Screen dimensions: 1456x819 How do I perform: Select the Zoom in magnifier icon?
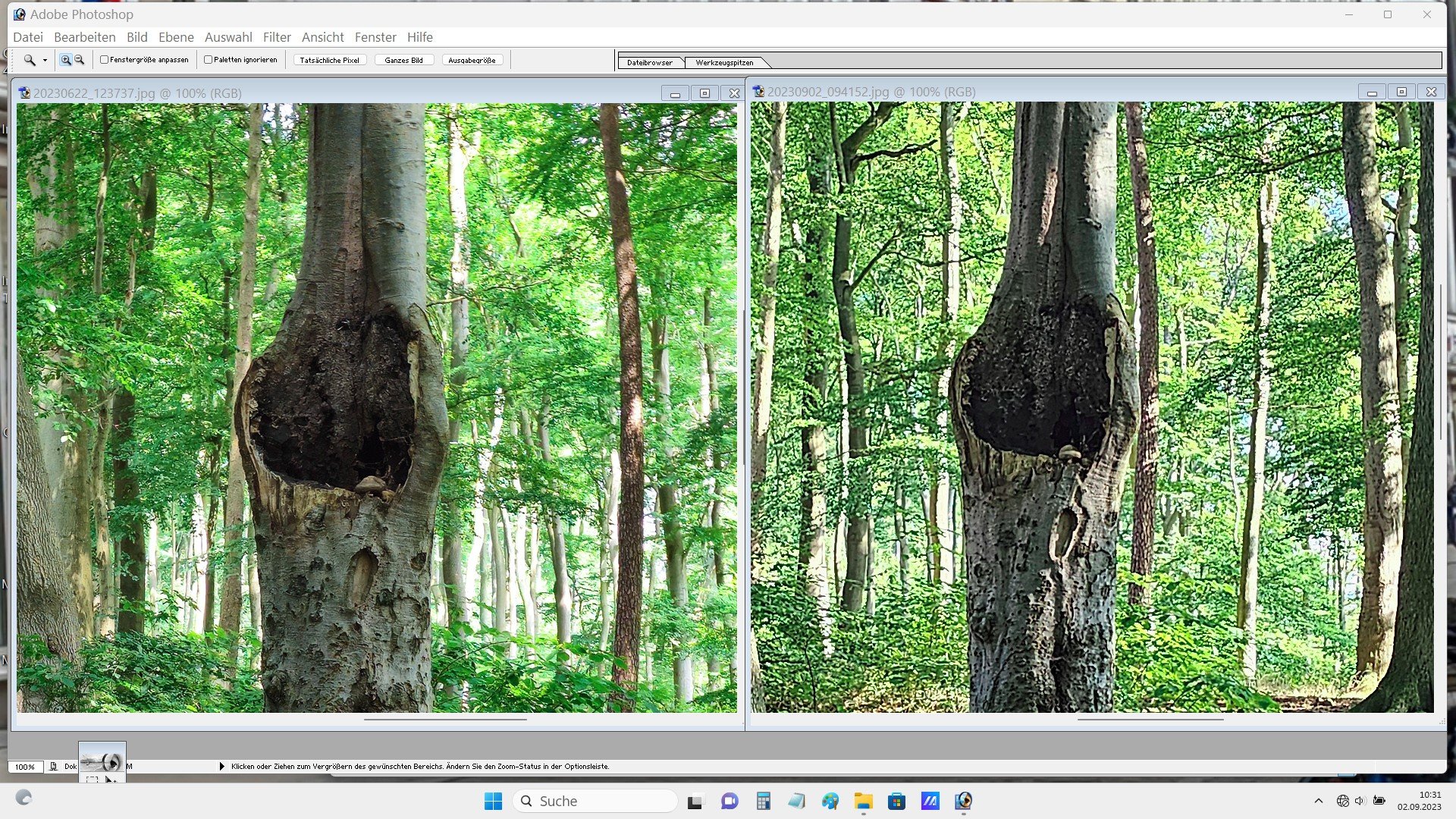(x=66, y=60)
